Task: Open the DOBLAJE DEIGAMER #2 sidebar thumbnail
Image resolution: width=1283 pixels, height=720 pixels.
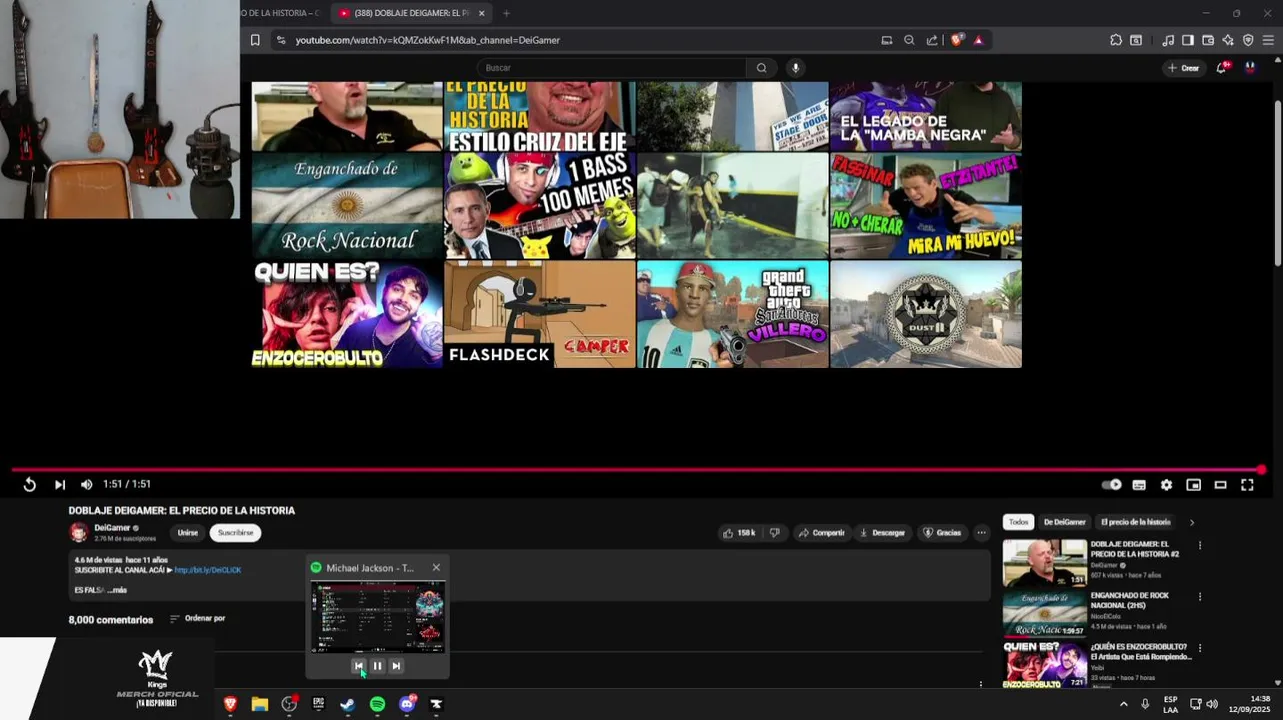Action: 1045,563
